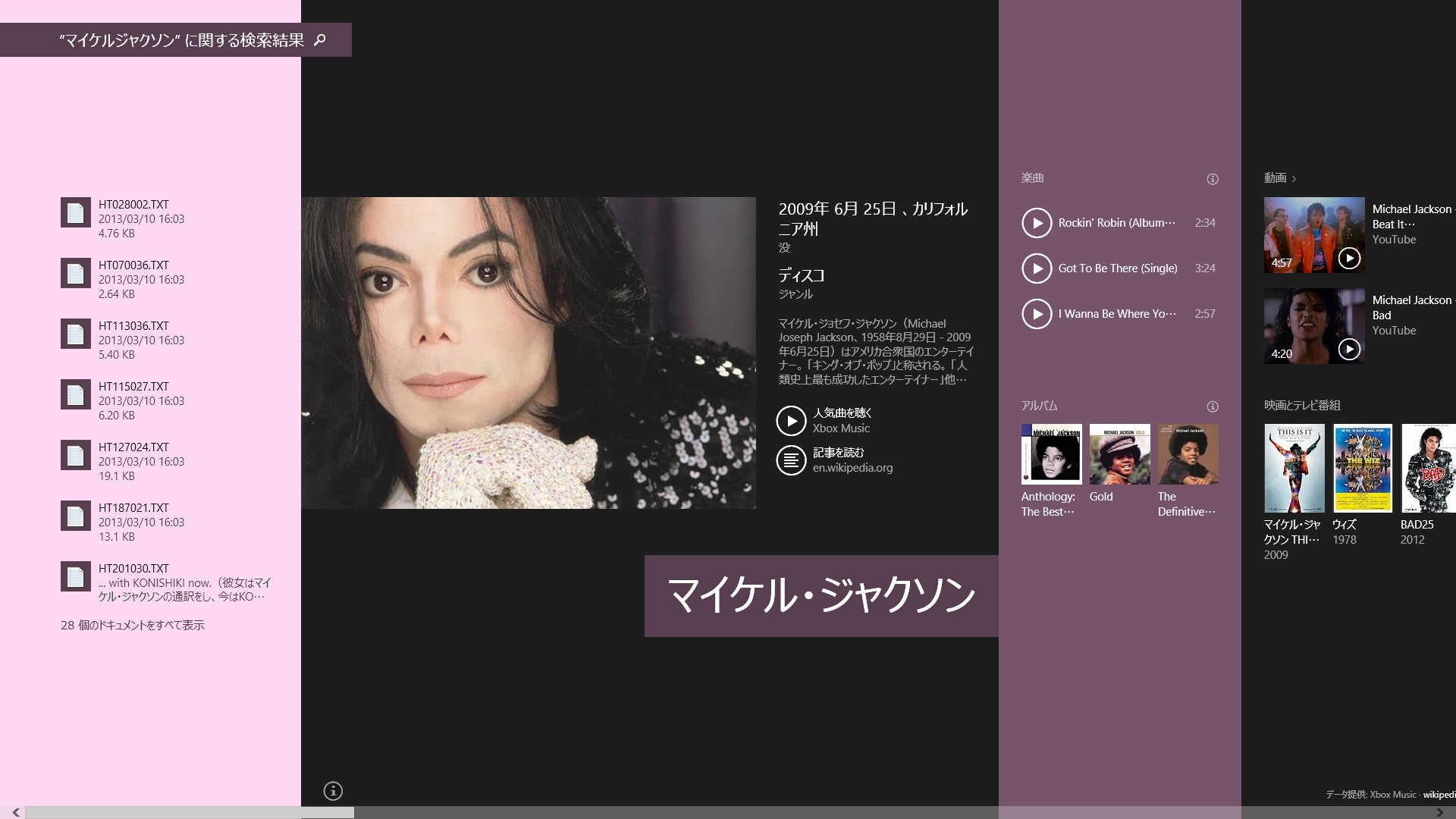Click the read article Wikipedia icon
The width and height of the screenshot is (1456, 819).
(791, 460)
